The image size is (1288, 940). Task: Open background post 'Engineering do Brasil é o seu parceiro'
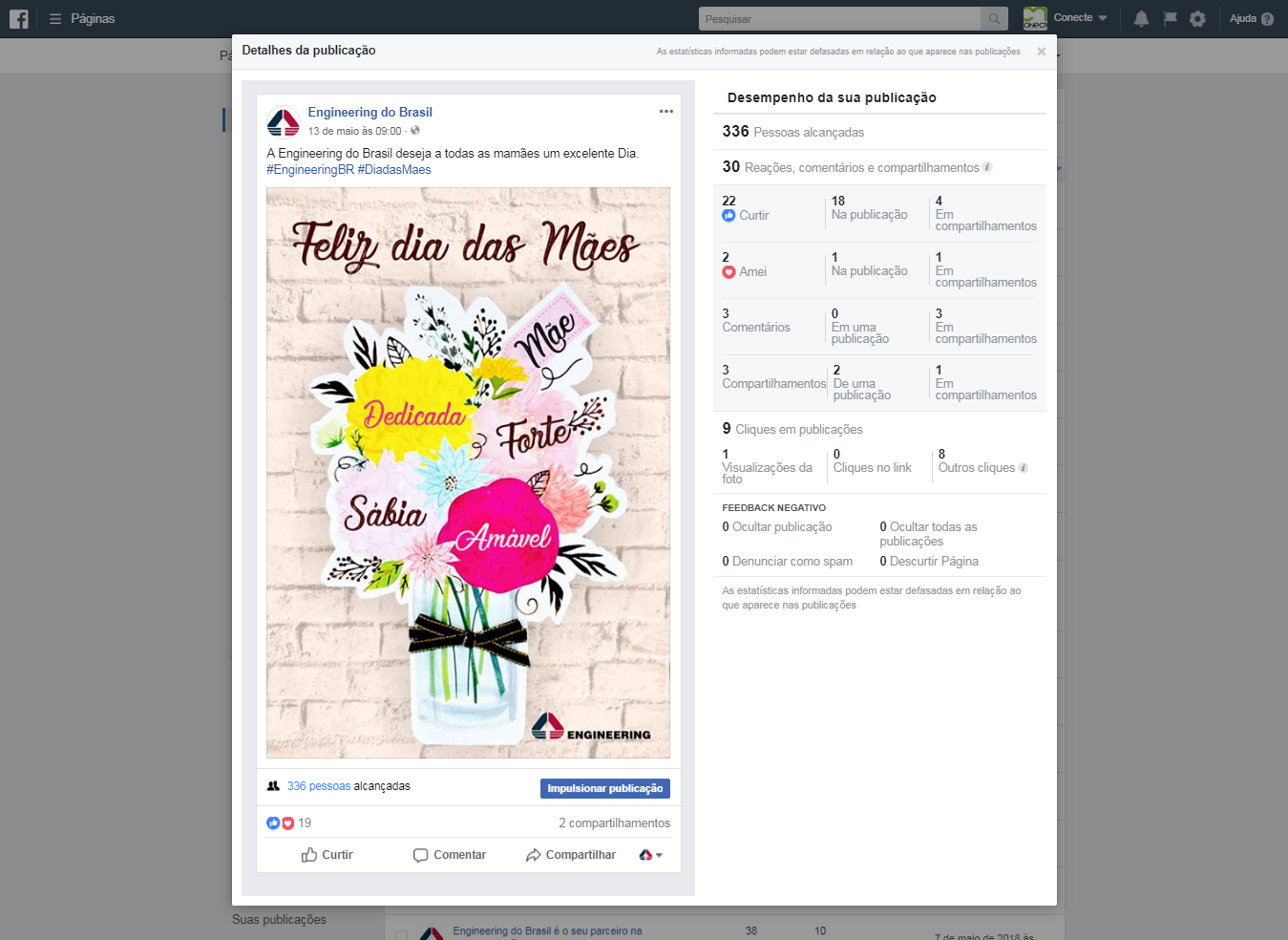coord(547,931)
